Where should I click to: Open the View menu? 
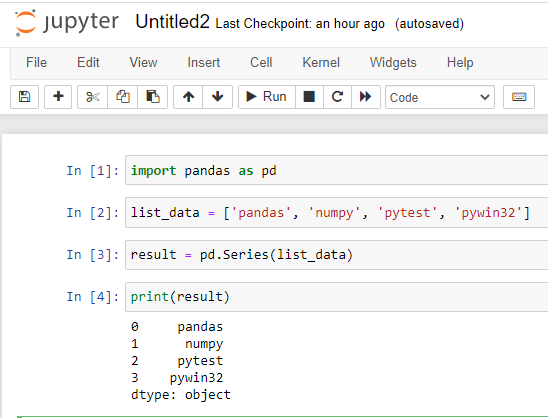pos(143,63)
